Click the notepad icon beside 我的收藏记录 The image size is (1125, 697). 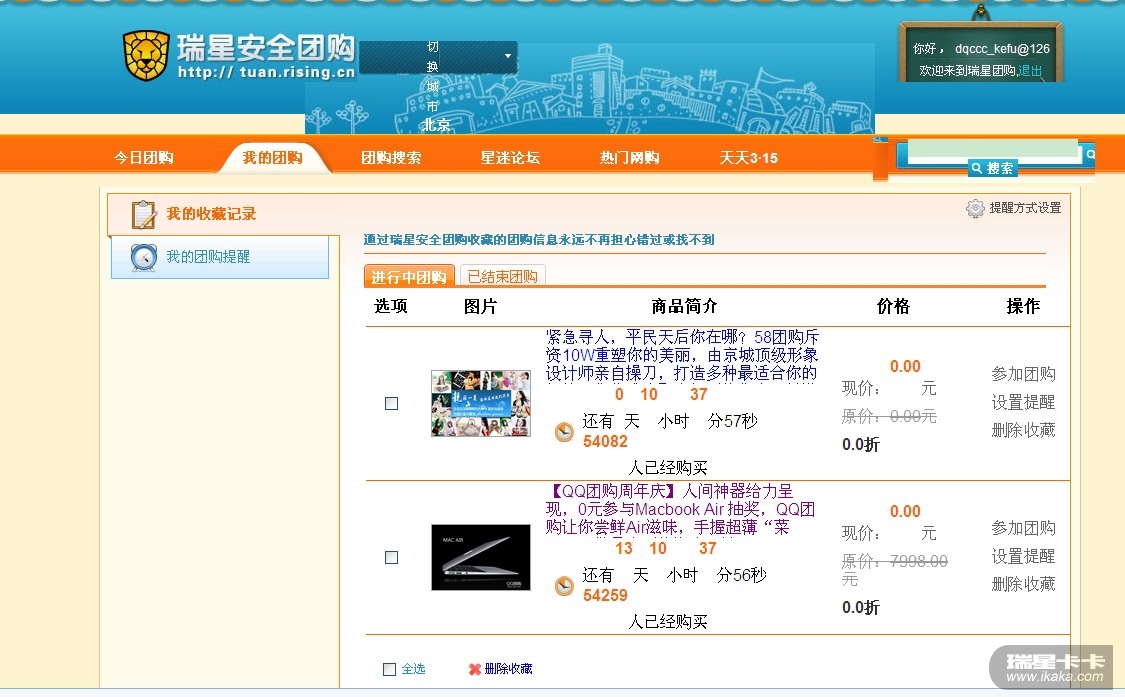(144, 214)
